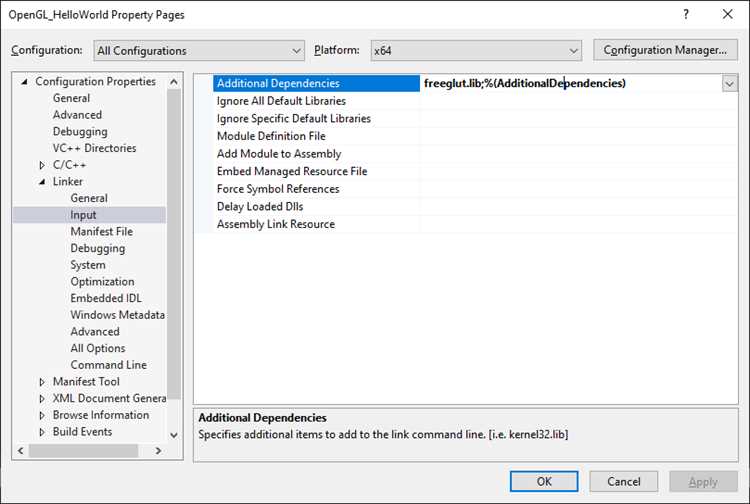Screen dimensions: 750x504
Task: Expand the Build Events node
Action: click(42, 432)
